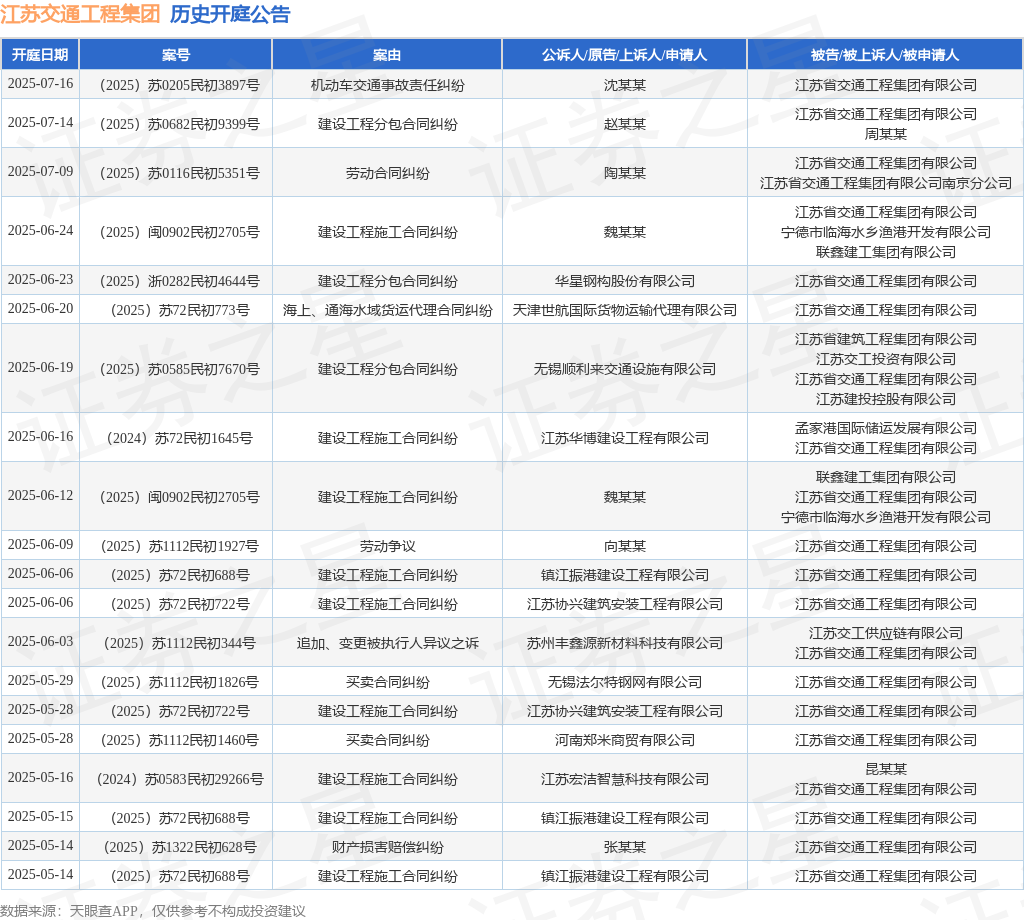Click 天津世航国际货物运输代理有限公司
The image size is (1024, 920).
pos(624,310)
